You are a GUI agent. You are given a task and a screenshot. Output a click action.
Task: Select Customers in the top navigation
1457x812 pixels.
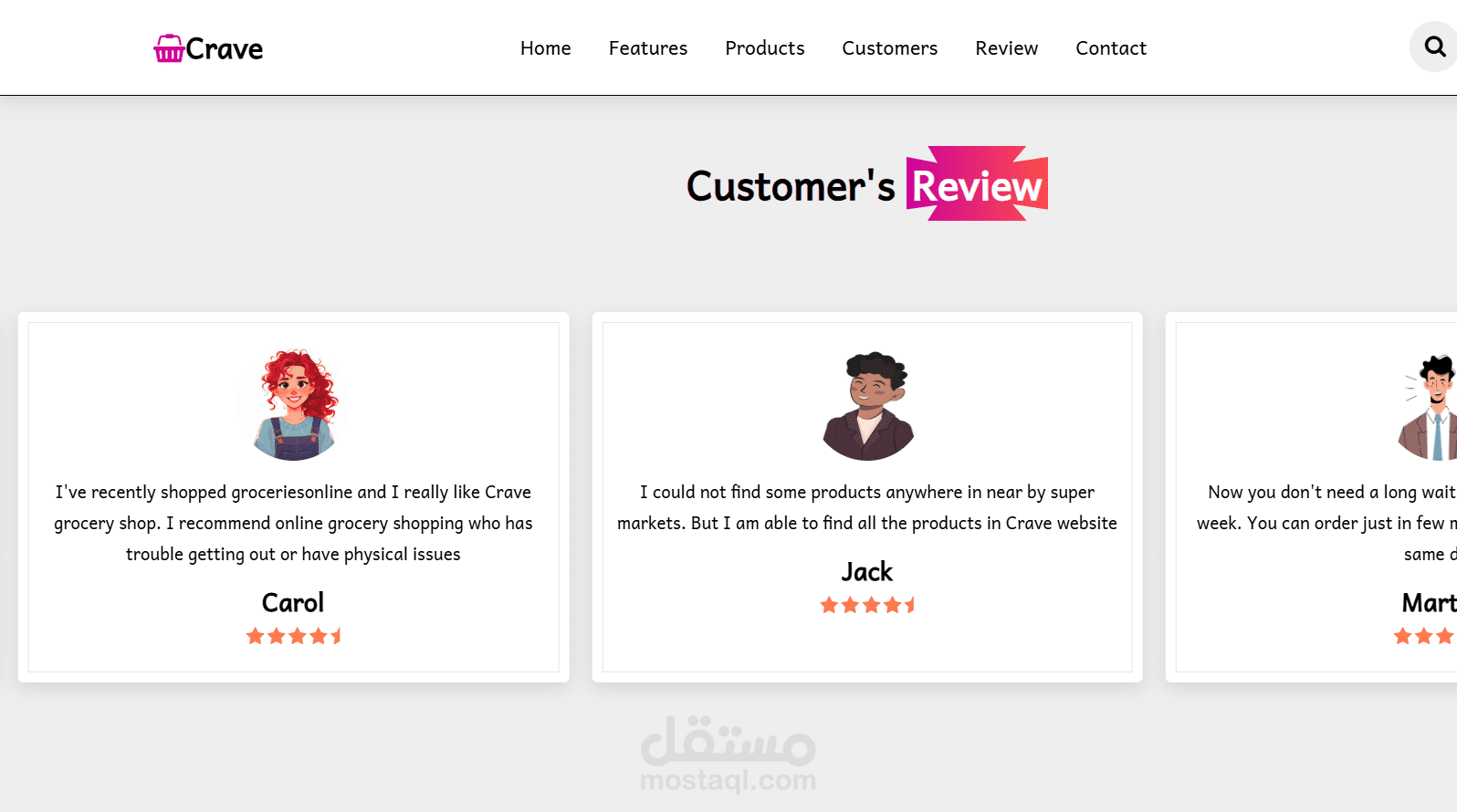pos(890,48)
